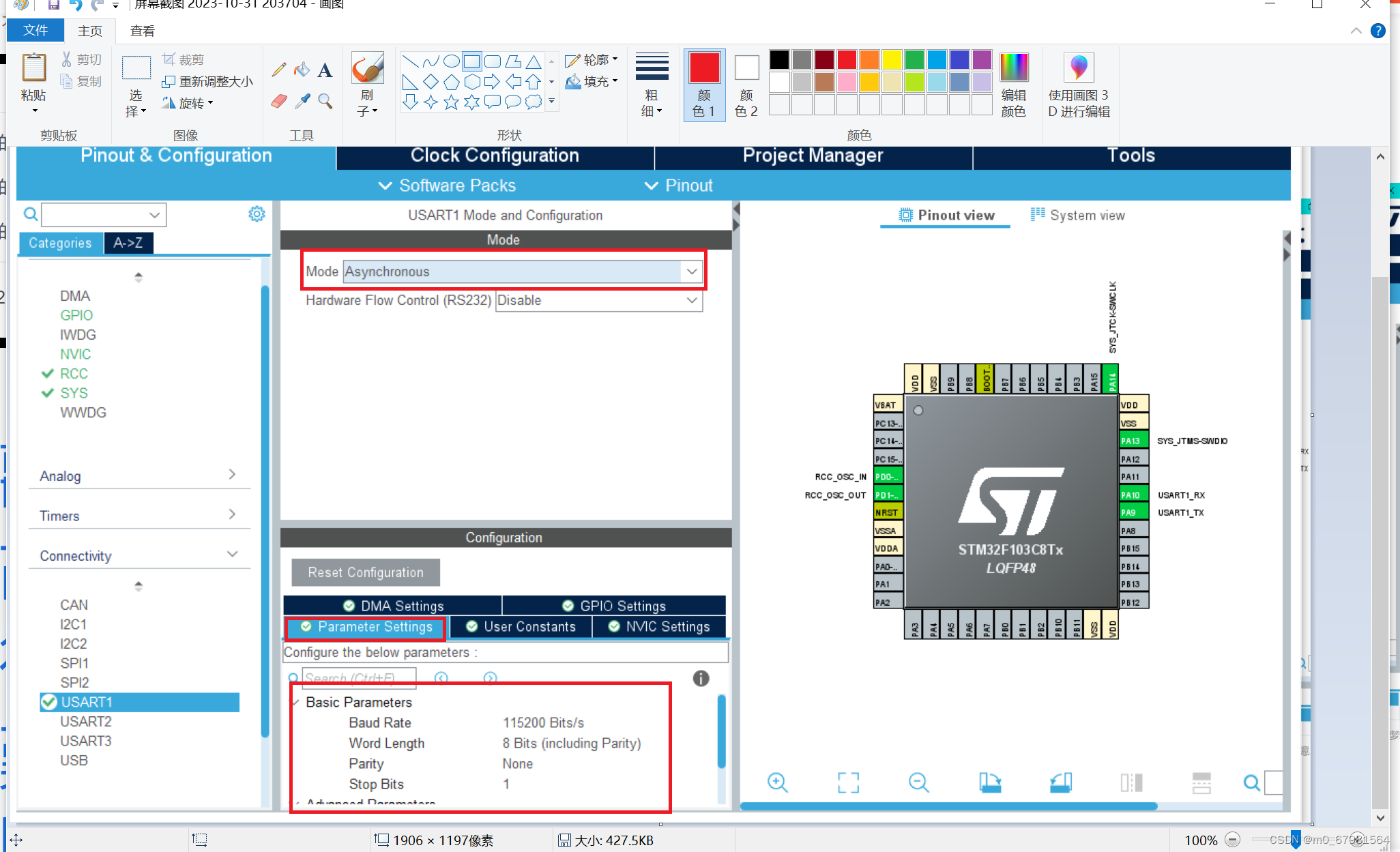Open the Mode Asynchronous dropdown
The height and width of the screenshot is (852, 1400).
(523, 271)
